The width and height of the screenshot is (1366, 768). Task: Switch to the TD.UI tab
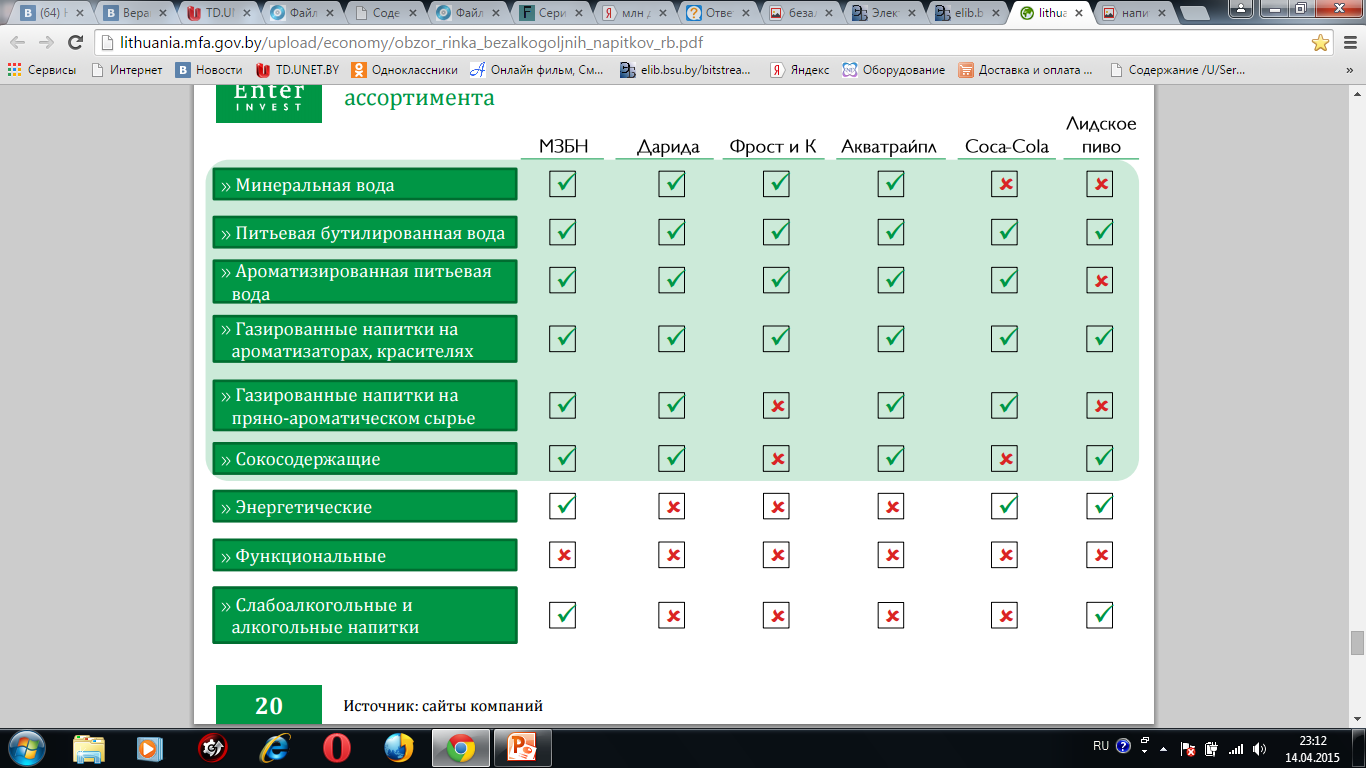pos(218,13)
